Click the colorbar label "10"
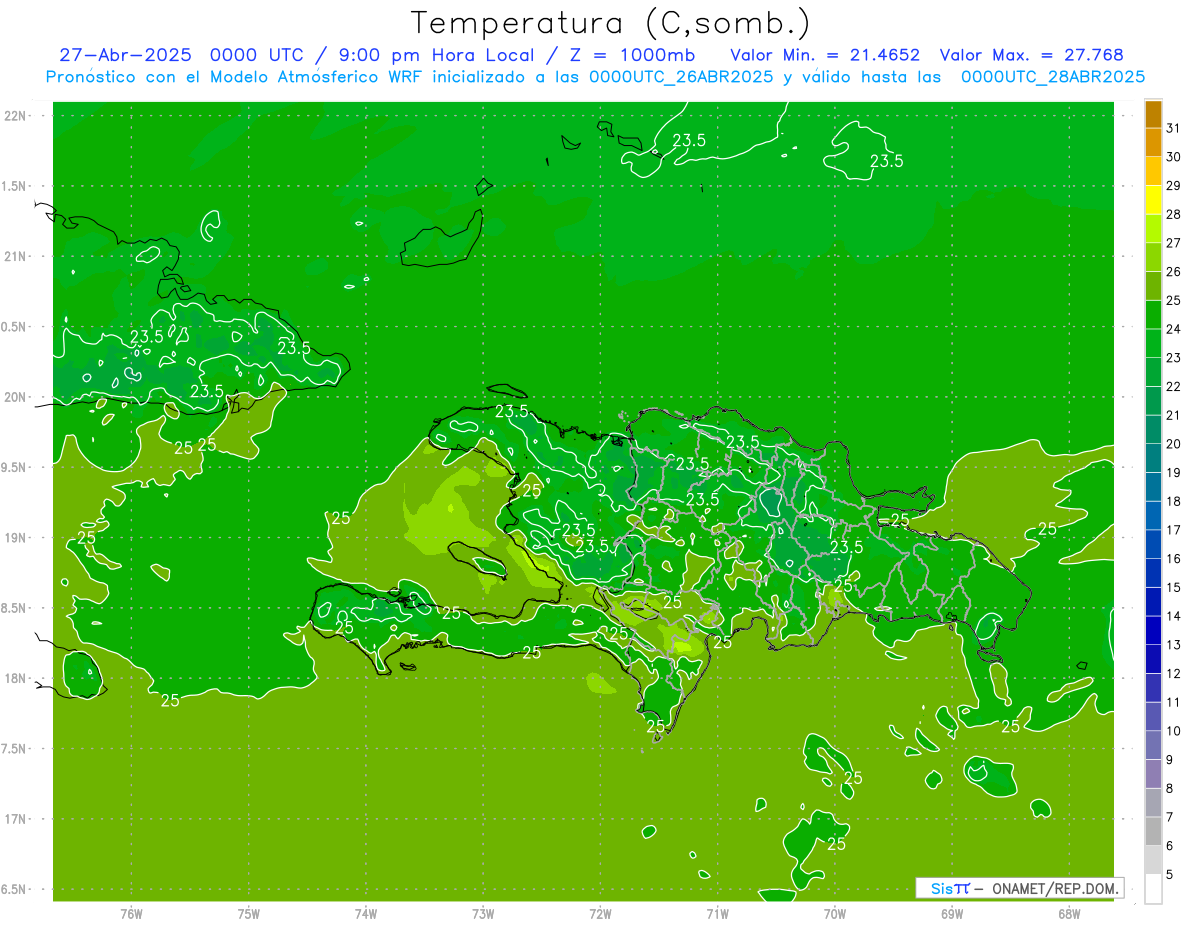 1174,731
